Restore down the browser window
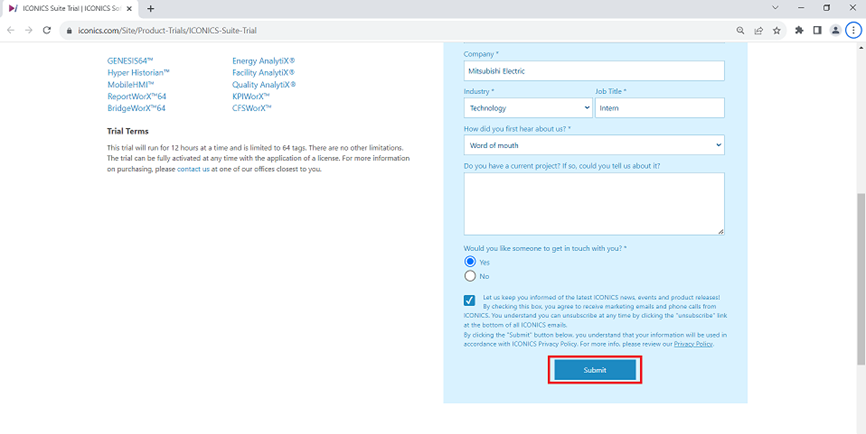The image size is (866, 434). (x=826, y=8)
